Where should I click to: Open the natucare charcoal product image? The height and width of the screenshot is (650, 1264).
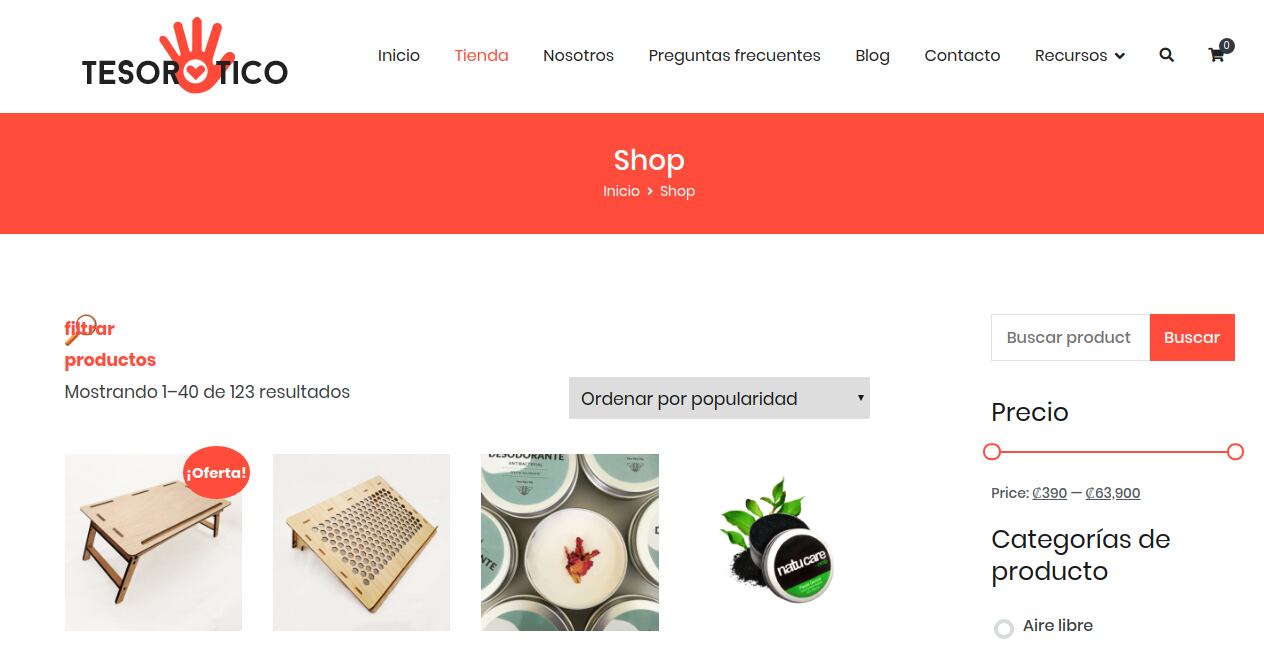[777, 542]
